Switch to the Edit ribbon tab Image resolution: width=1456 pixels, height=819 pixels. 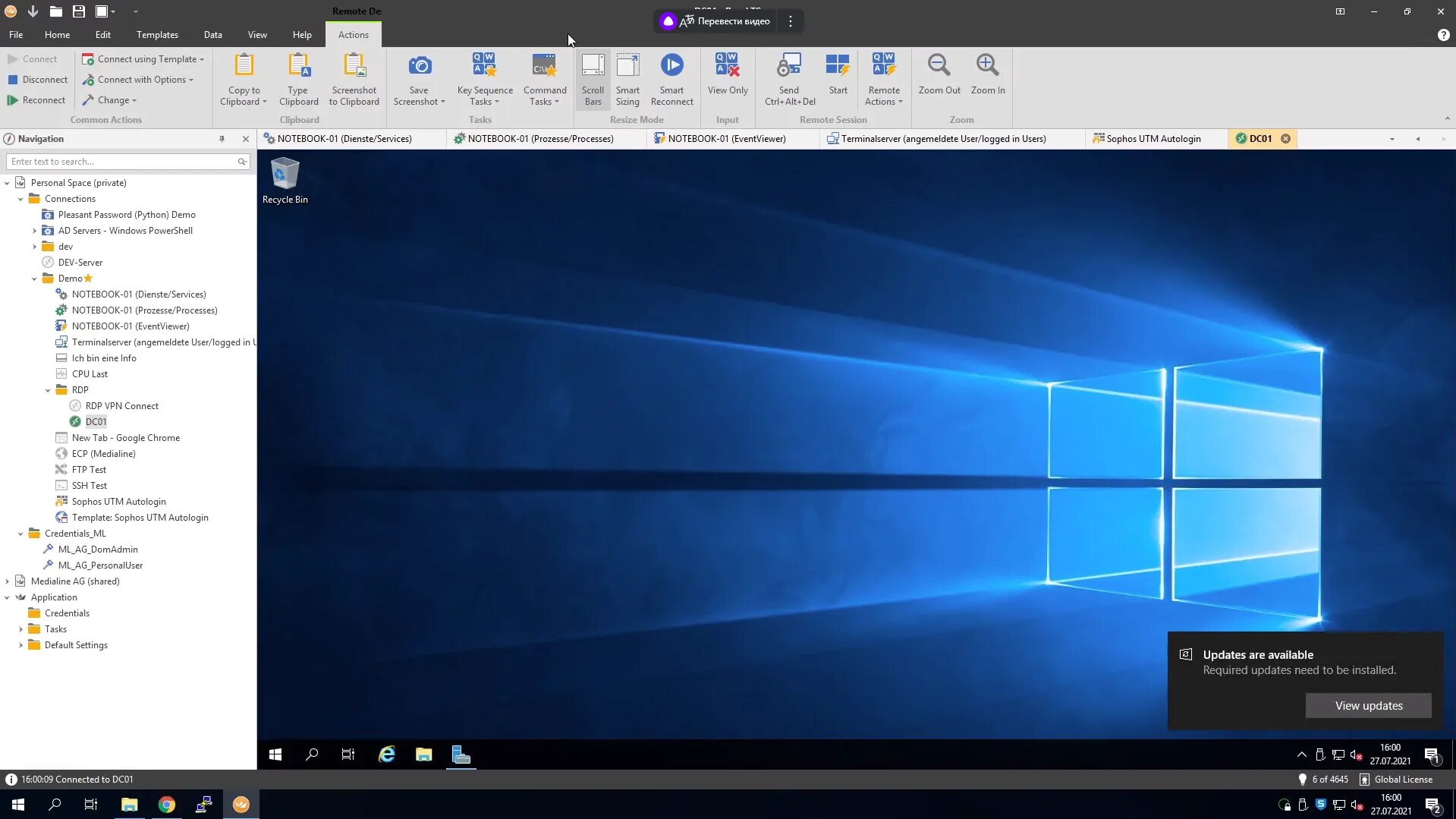coord(103,35)
